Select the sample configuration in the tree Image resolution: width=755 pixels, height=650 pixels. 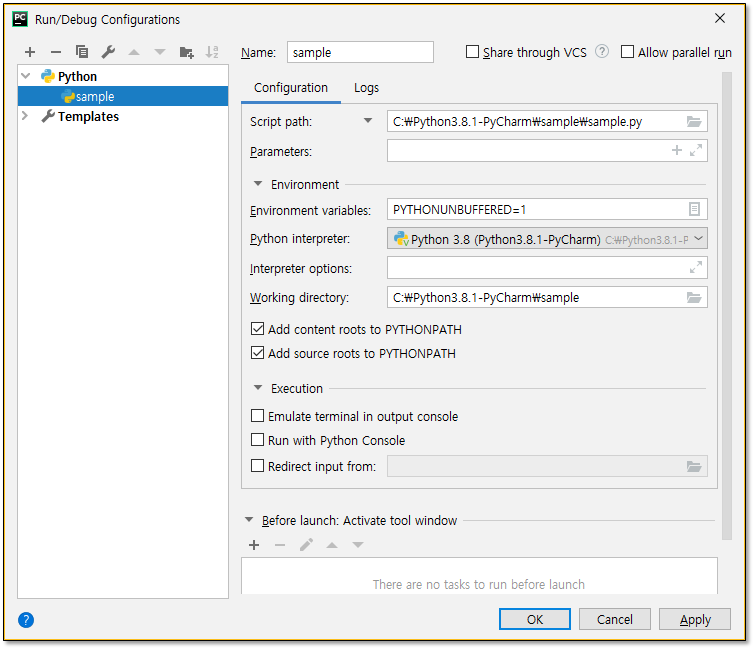point(123,96)
